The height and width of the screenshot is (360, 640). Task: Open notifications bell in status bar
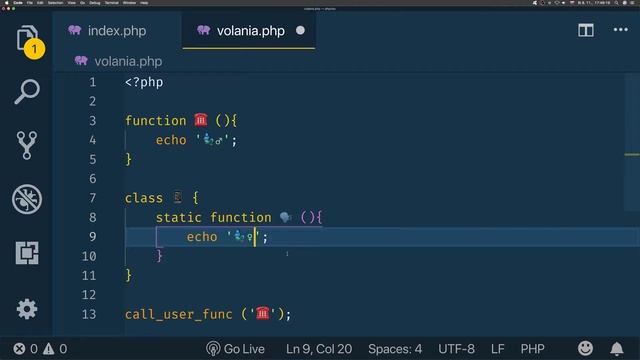tap(617, 349)
